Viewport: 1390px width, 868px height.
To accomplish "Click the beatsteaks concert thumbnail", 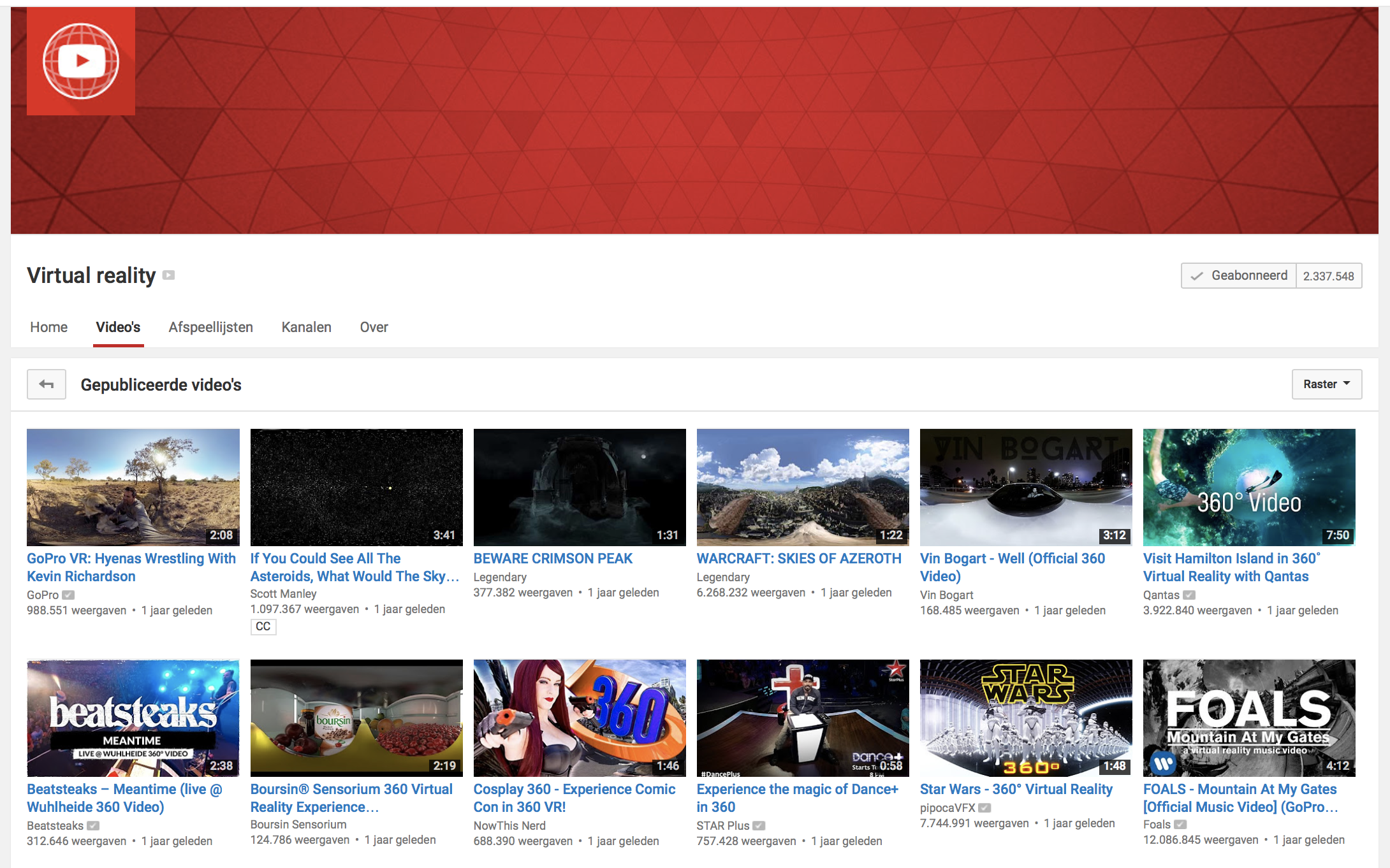I will click(x=133, y=718).
